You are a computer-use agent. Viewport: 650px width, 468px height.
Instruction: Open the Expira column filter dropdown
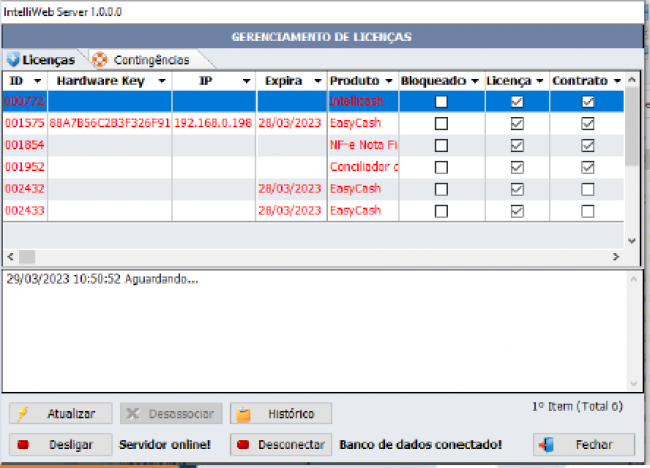pyautogui.click(x=318, y=81)
